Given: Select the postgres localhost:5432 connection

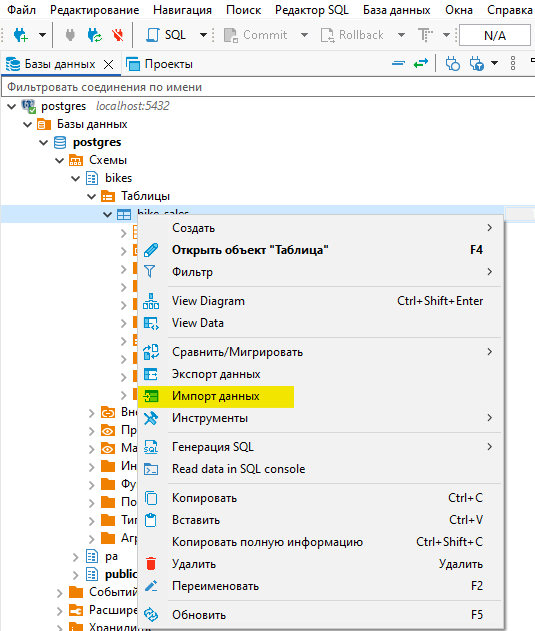Looking at the screenshot, I should pos(95,106).
